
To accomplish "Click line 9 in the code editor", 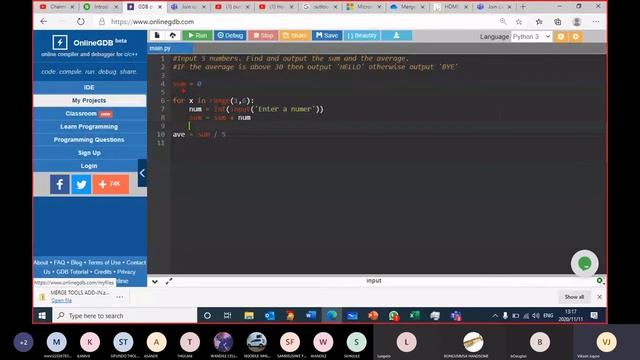I will (388, 126).
